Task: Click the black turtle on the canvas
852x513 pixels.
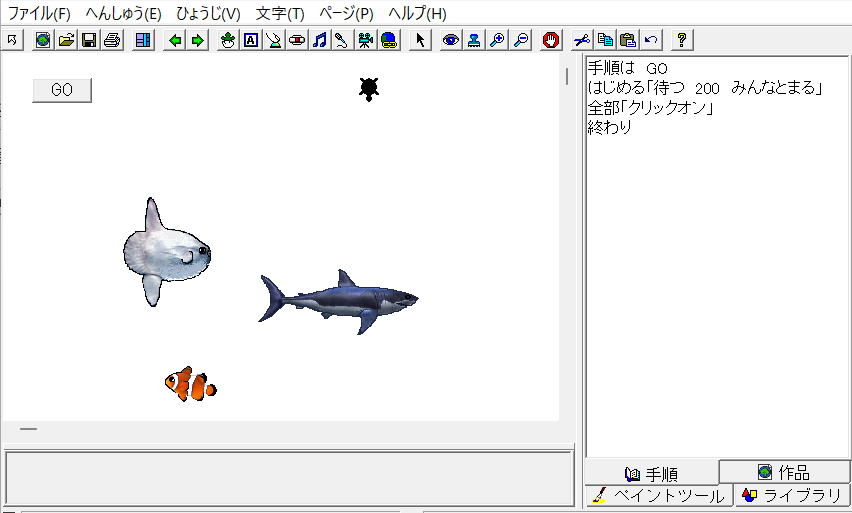Action: [x=369, y=89]
